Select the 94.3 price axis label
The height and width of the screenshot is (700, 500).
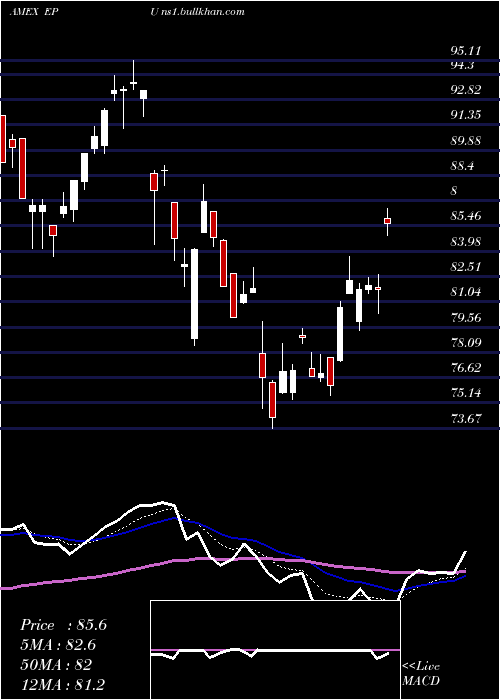pos(462,65)
